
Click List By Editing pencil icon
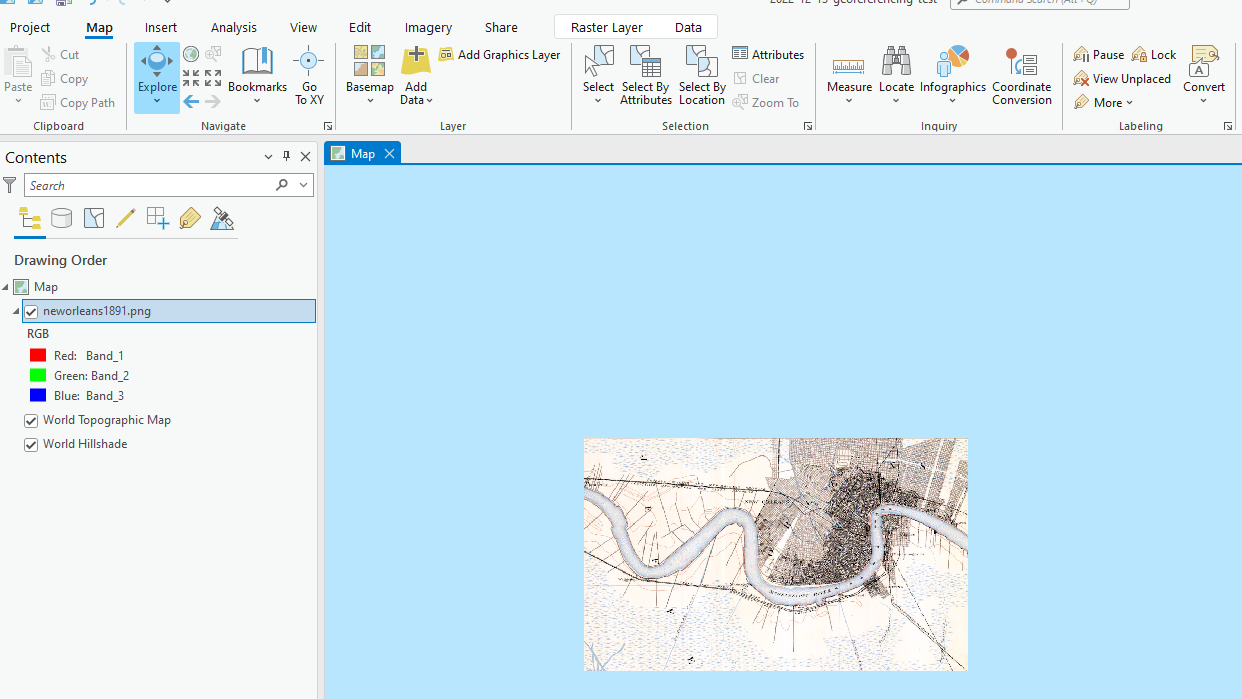coord(125,218)
